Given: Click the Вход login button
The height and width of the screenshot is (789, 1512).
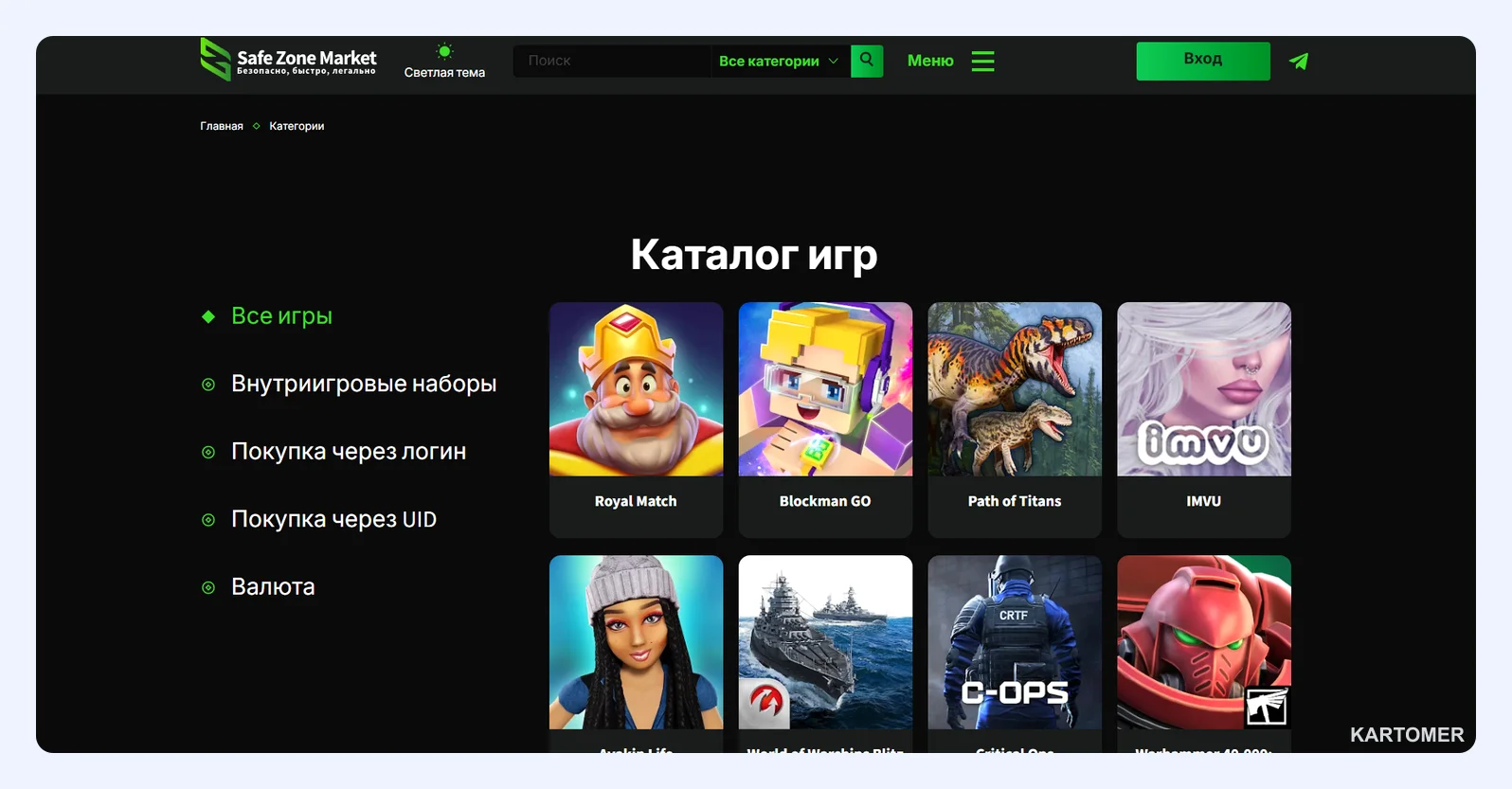Looking at the screenshot, I should click(x=1203, y=61).
